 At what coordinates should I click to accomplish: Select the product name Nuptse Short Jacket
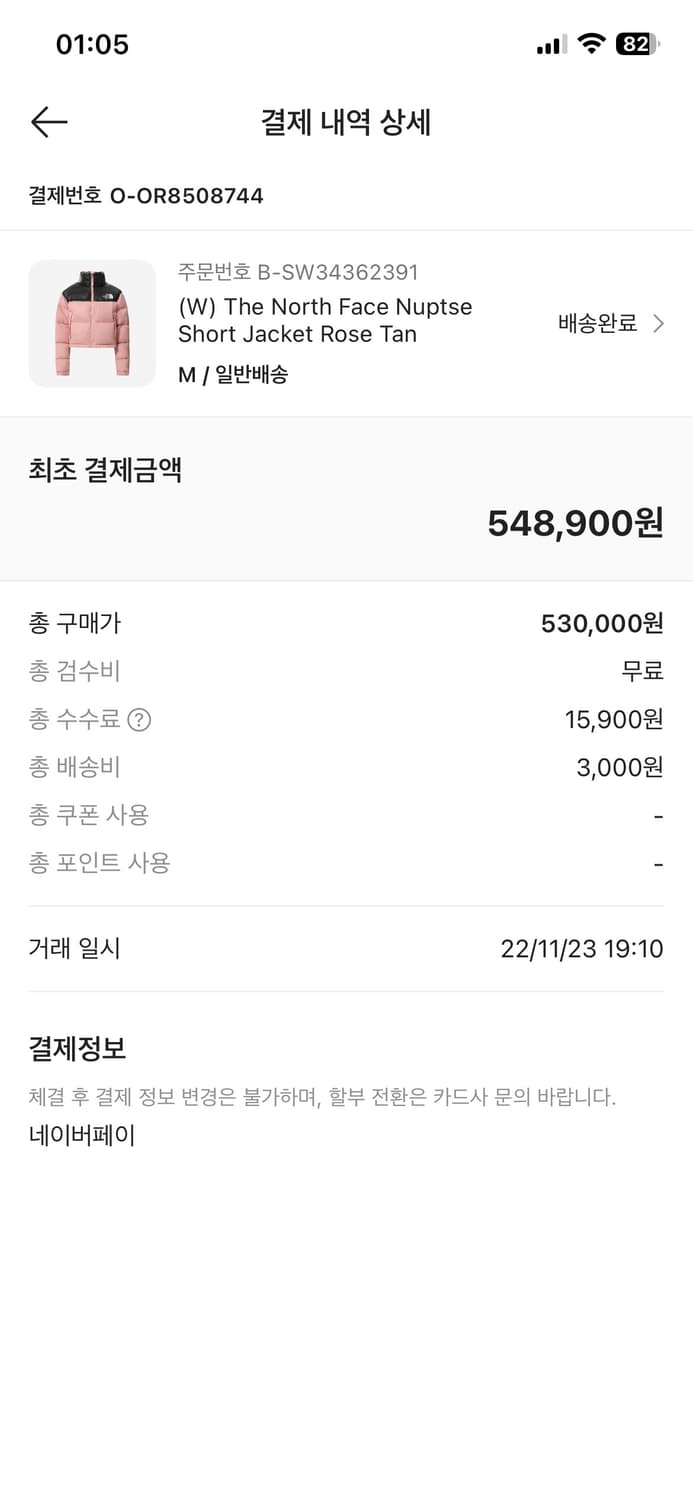[x=325, y=320]
